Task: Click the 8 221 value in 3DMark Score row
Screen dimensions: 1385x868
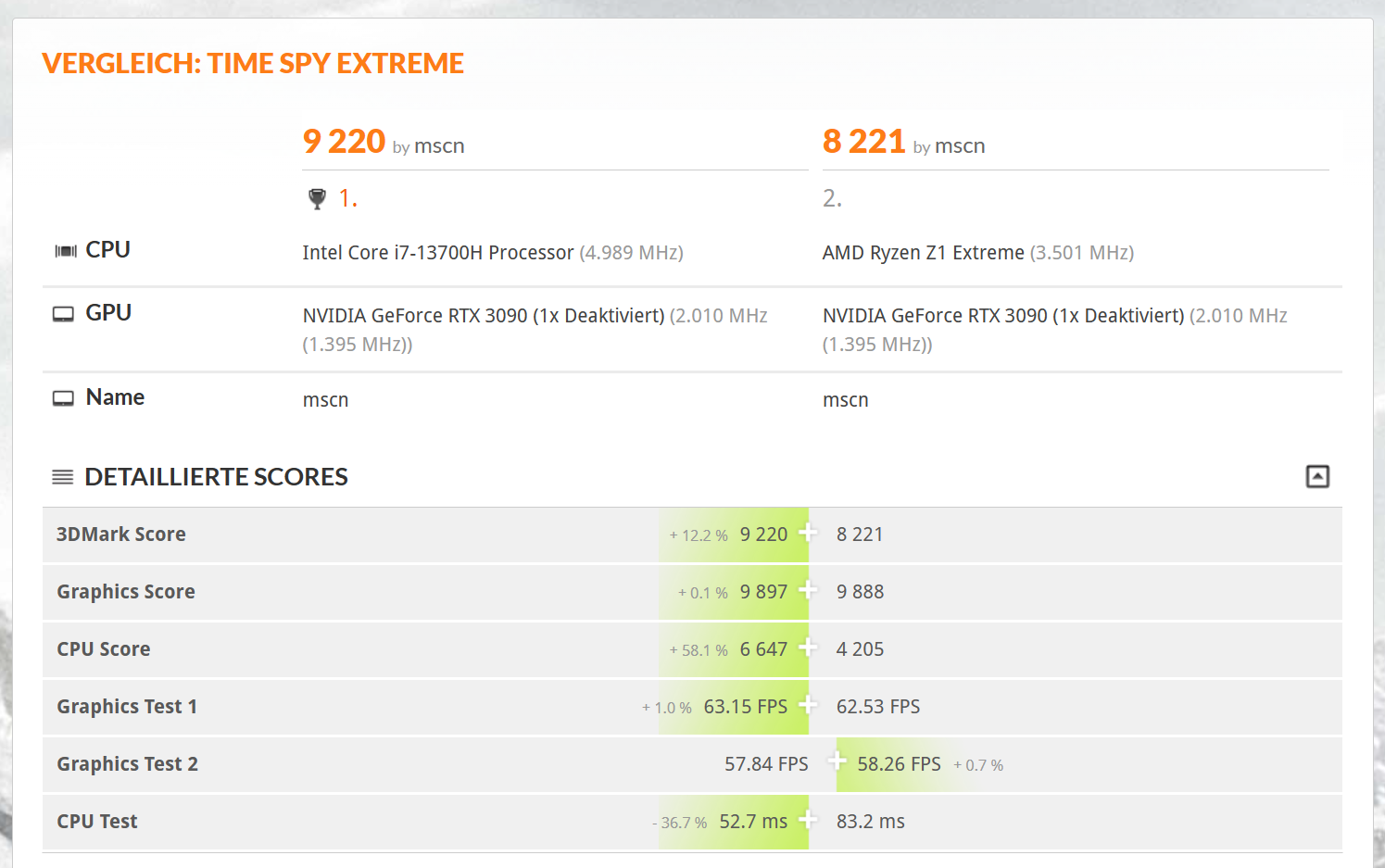Action: [860, 535]
